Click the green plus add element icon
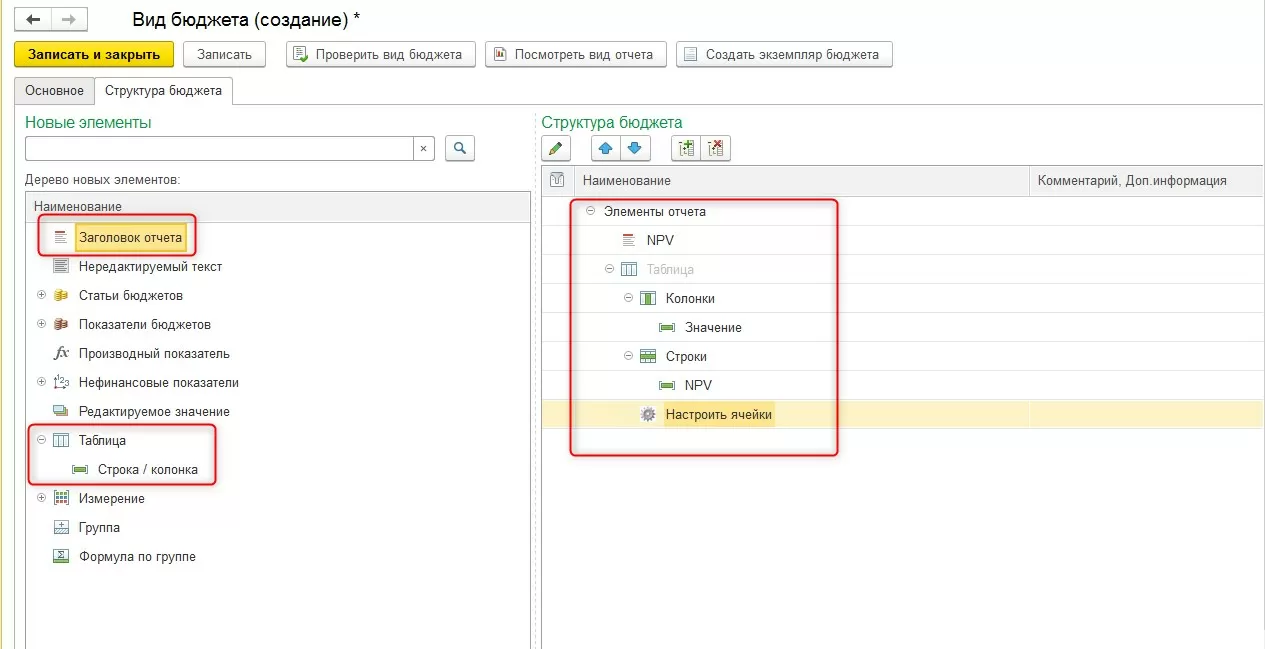This screenshot has width=1265, height=649. pos(686,149)
